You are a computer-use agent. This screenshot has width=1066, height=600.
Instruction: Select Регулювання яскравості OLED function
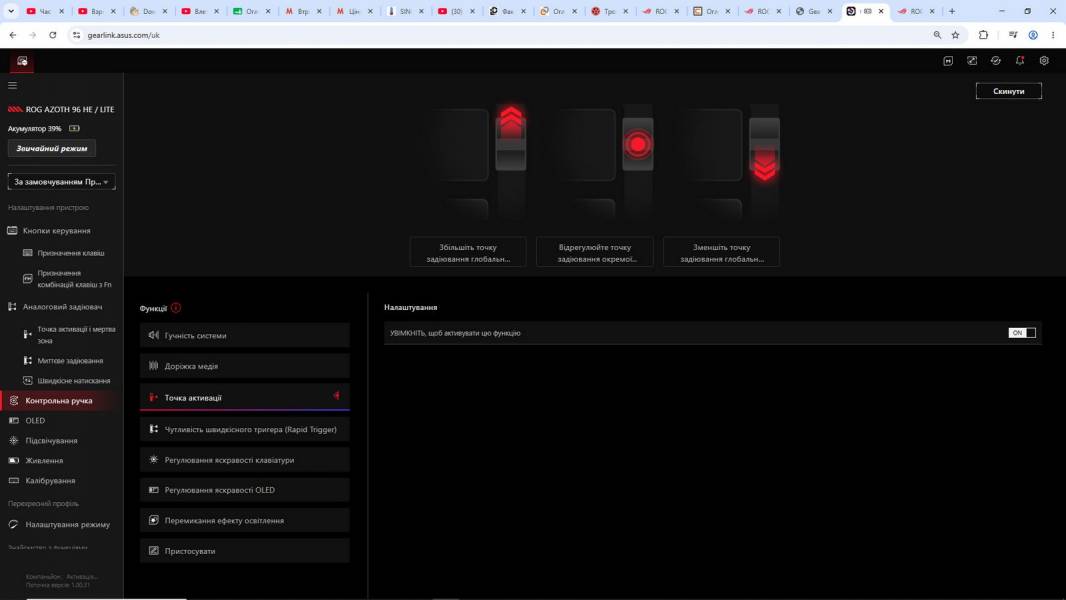tap(245, 490)
